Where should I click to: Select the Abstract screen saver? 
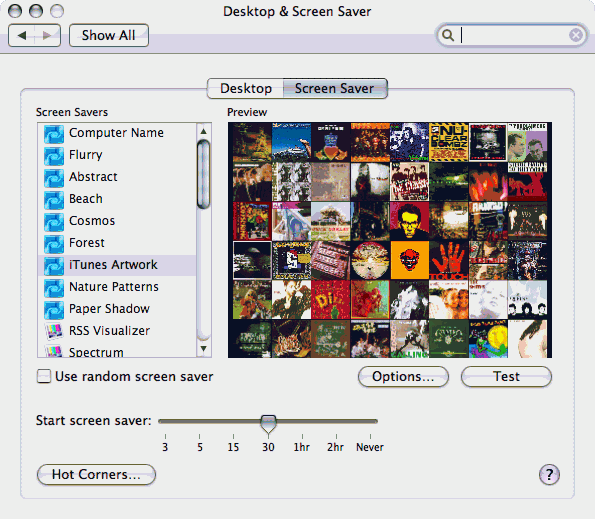click(117, 178)
